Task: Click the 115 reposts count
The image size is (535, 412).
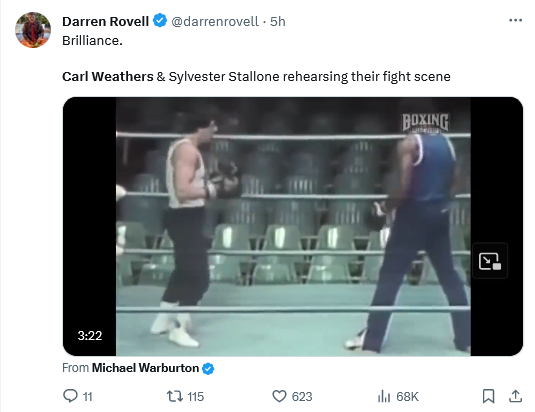Action: [196, 397]
